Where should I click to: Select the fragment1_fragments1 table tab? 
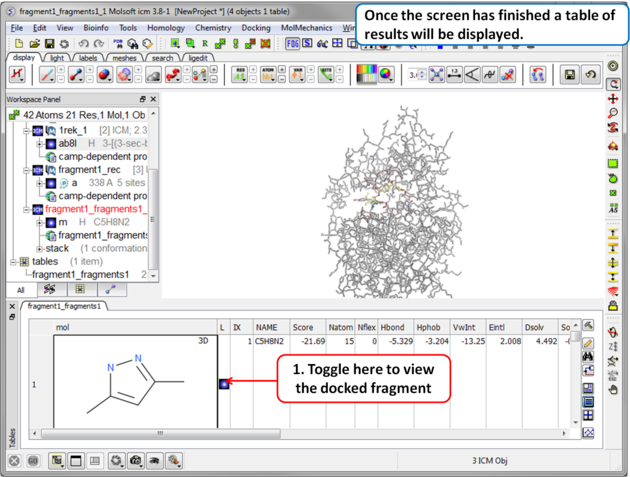click(65, 306)
